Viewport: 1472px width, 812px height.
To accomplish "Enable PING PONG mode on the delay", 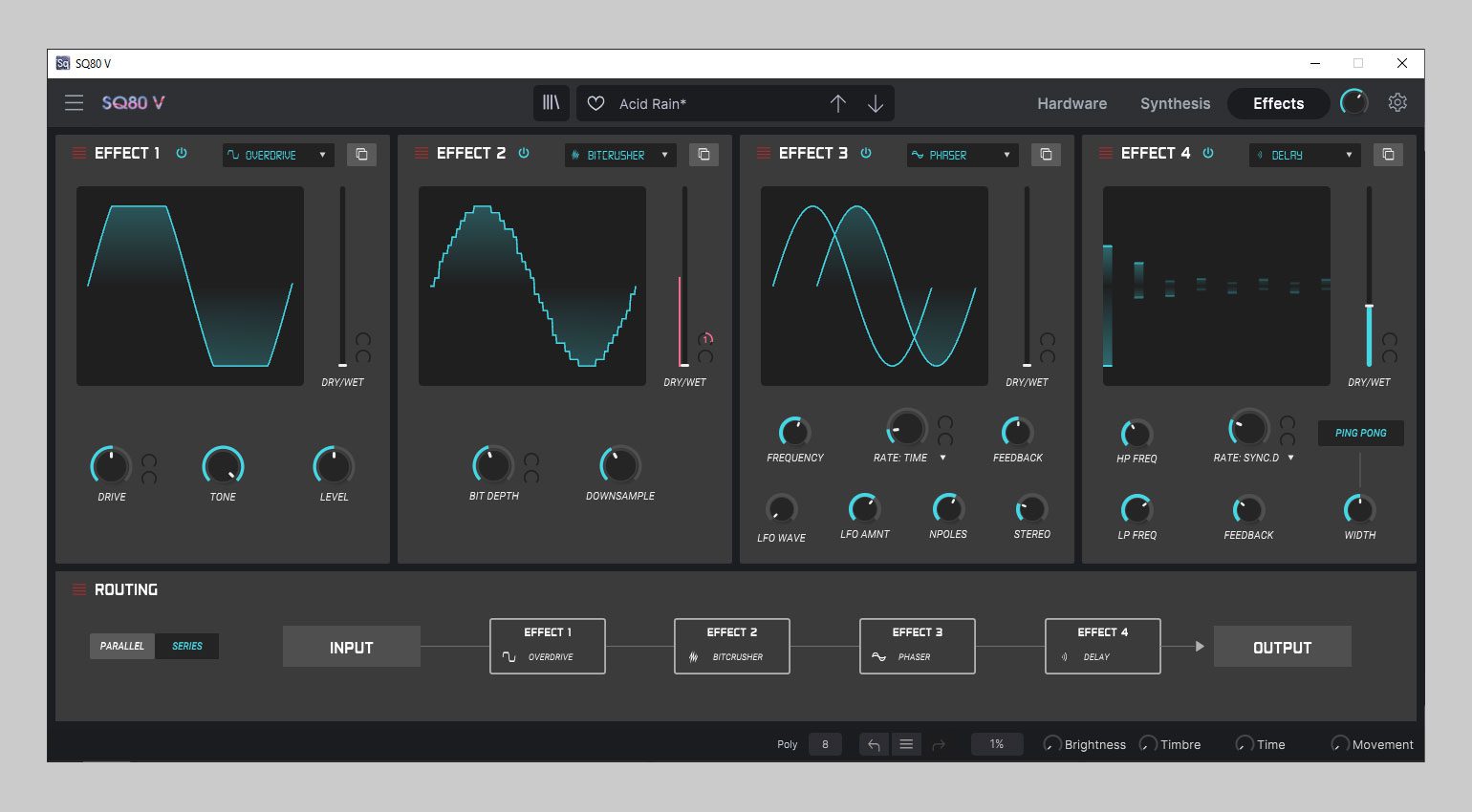I will click(x=1360, y=433).
